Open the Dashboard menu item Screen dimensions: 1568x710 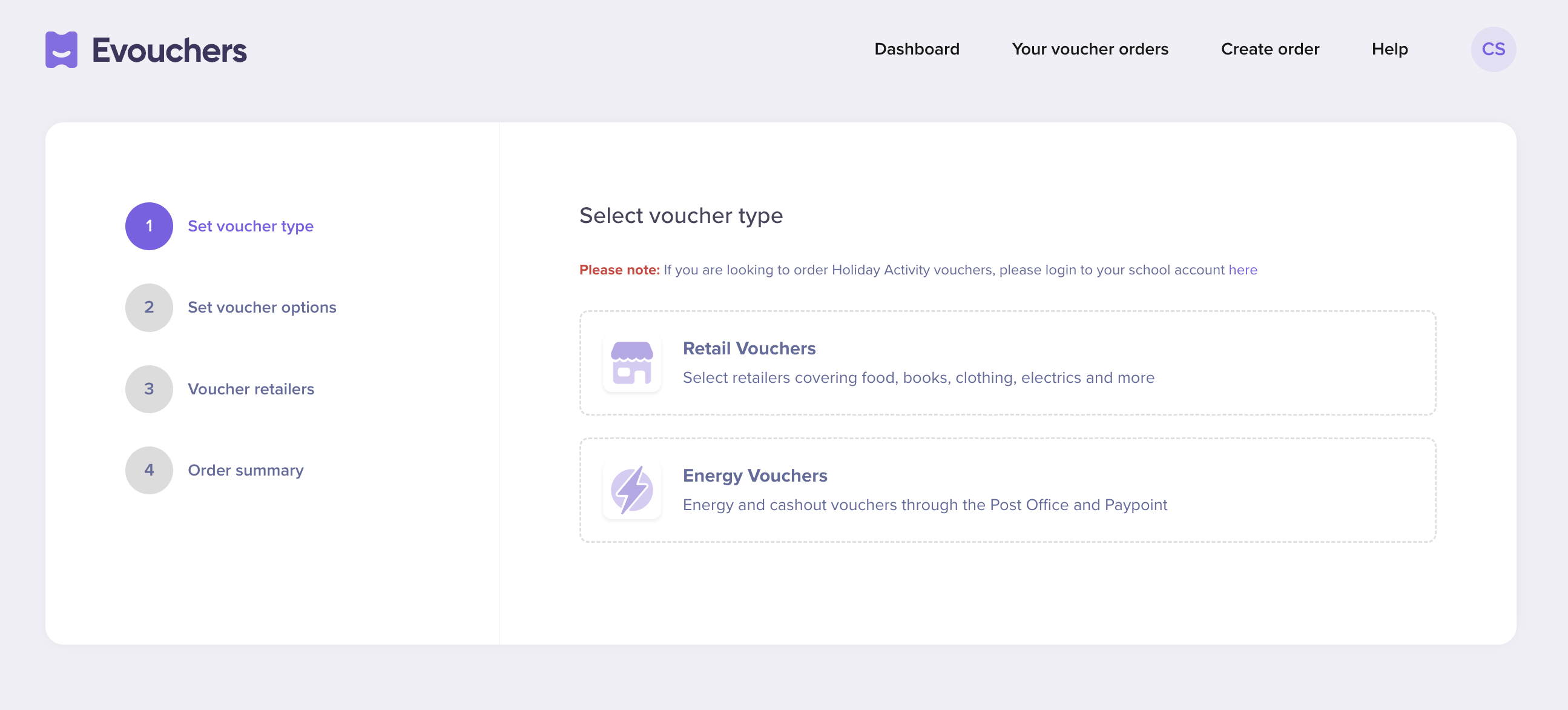click(x=917, y=49)
